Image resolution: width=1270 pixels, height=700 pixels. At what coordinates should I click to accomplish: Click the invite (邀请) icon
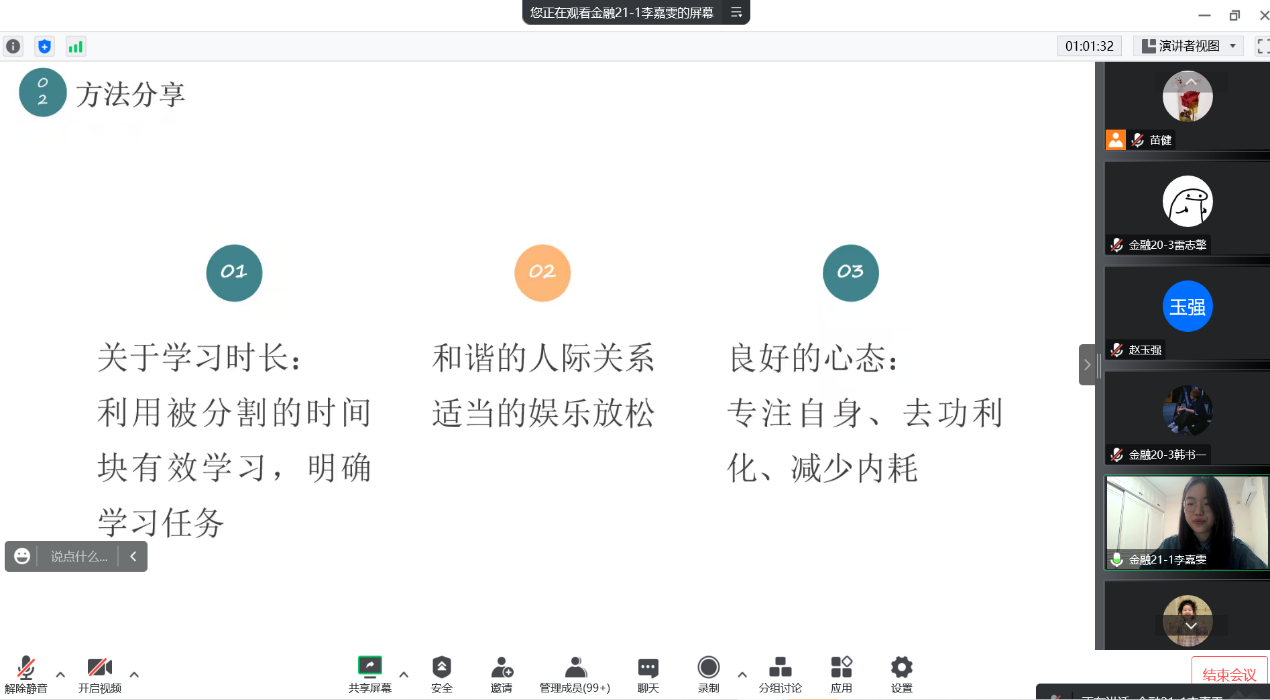(x=501, y=674)
